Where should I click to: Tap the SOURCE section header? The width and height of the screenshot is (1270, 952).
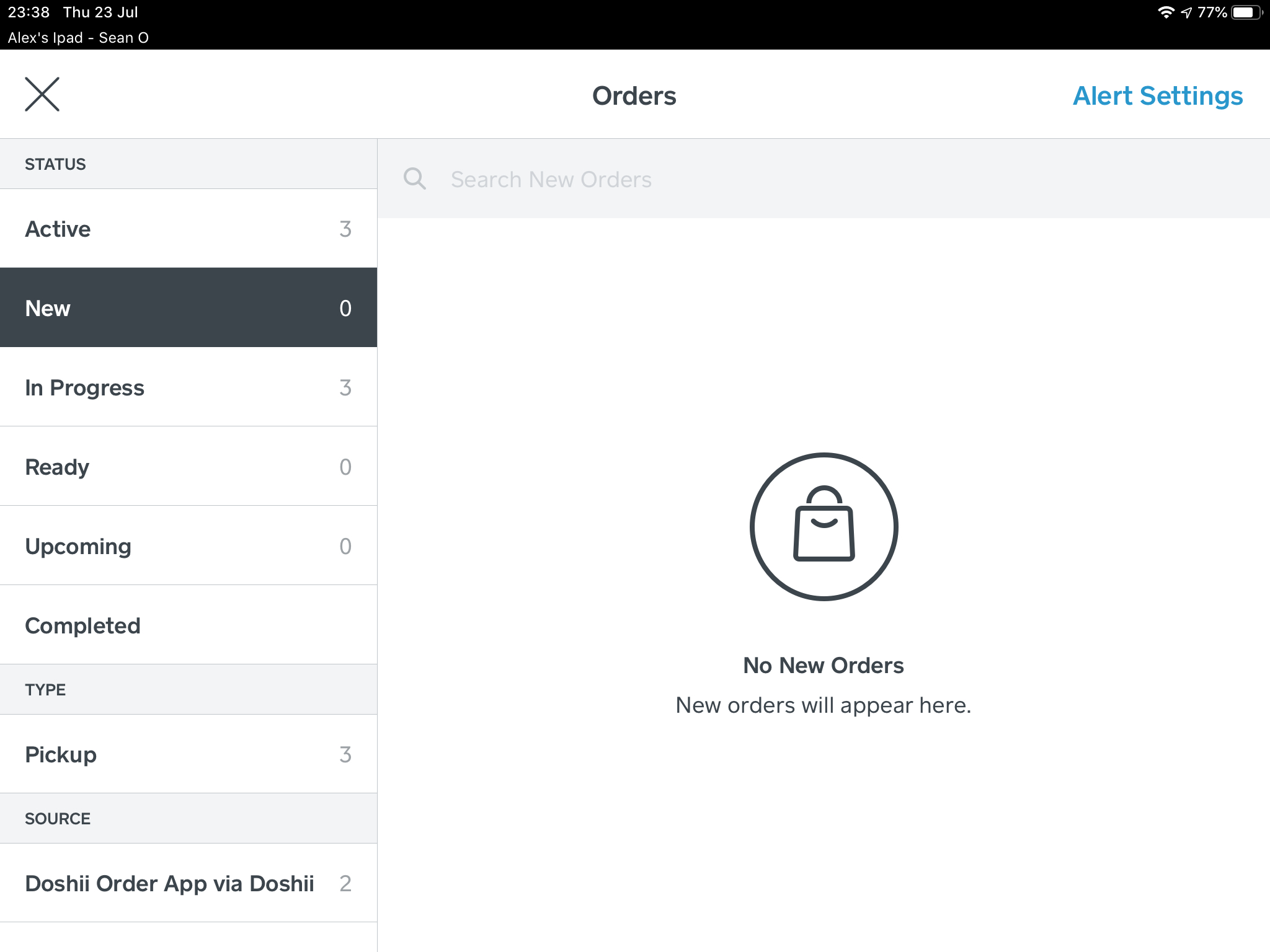[189, 818]
